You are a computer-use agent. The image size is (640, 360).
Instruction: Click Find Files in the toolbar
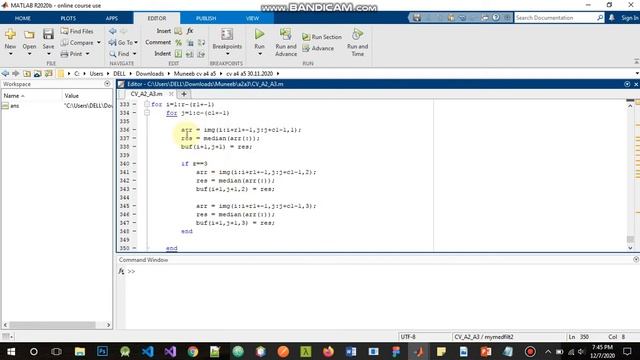(77, 31)
